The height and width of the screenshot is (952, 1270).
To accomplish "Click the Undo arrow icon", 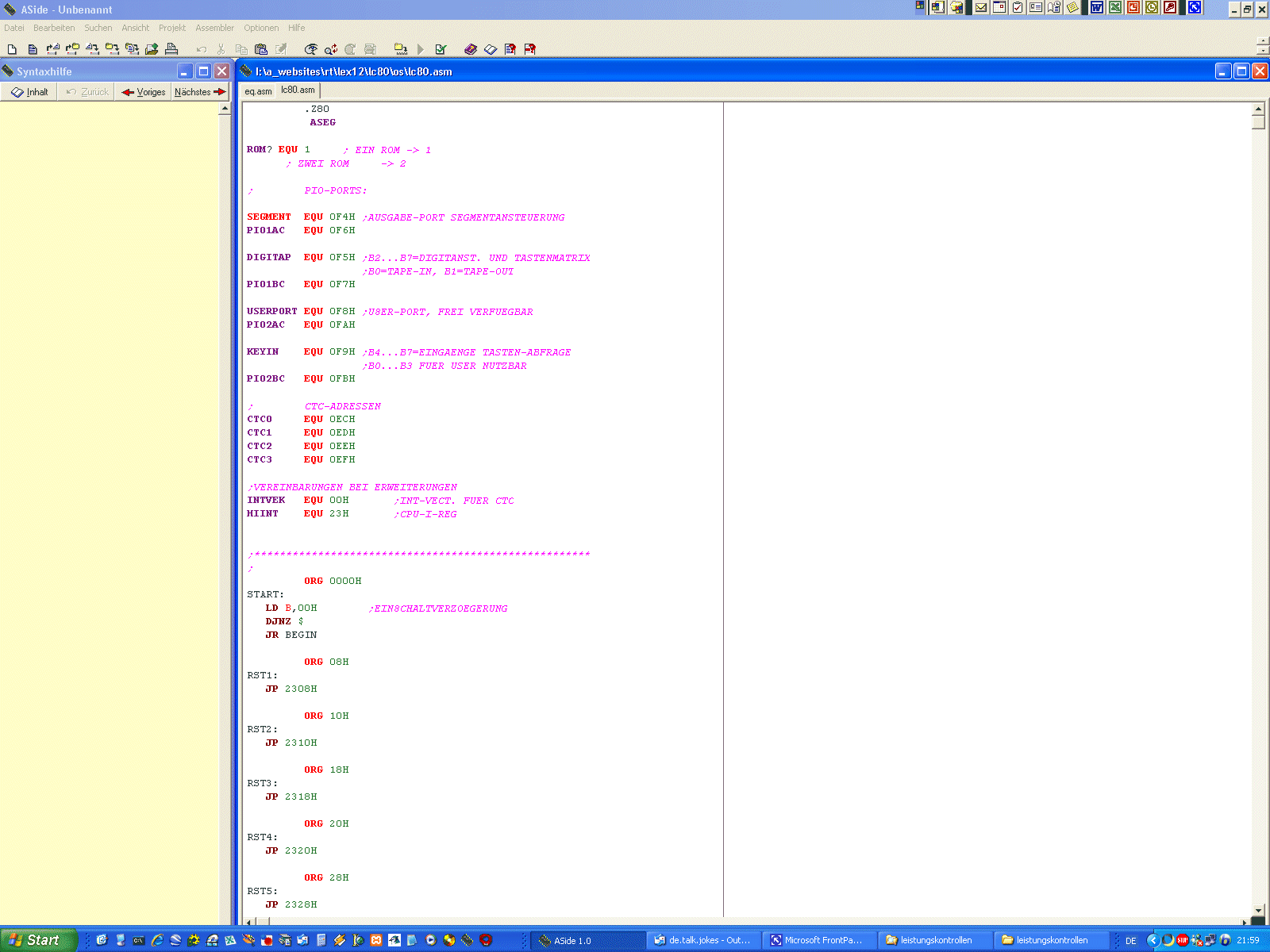I will tap(202, 49).
